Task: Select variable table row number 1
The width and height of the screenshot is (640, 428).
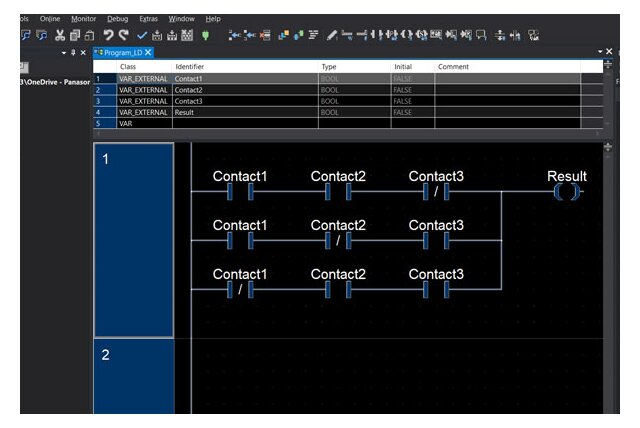Action: [105, 79]
